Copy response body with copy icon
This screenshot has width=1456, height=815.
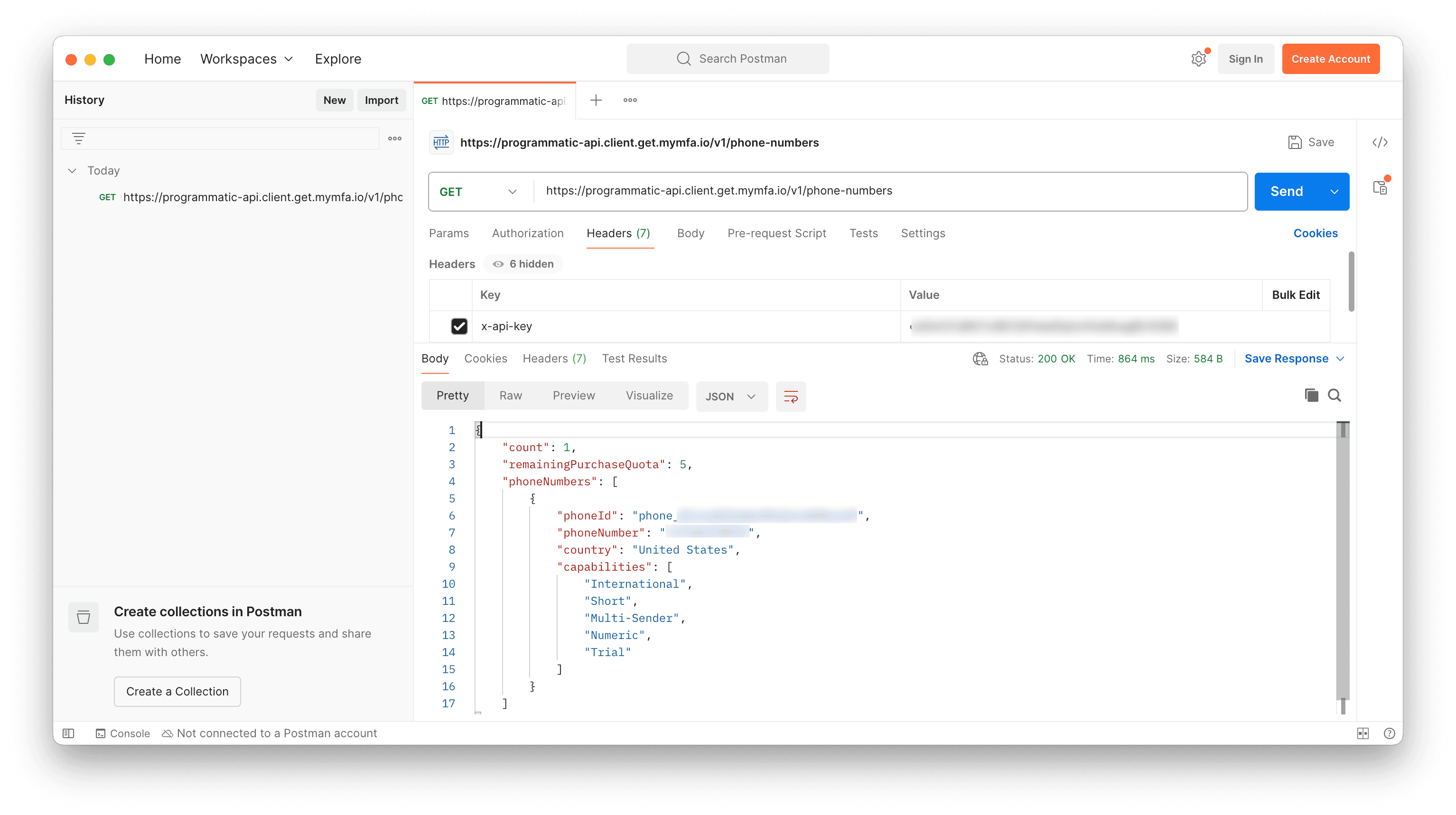tap(1311, 395)
